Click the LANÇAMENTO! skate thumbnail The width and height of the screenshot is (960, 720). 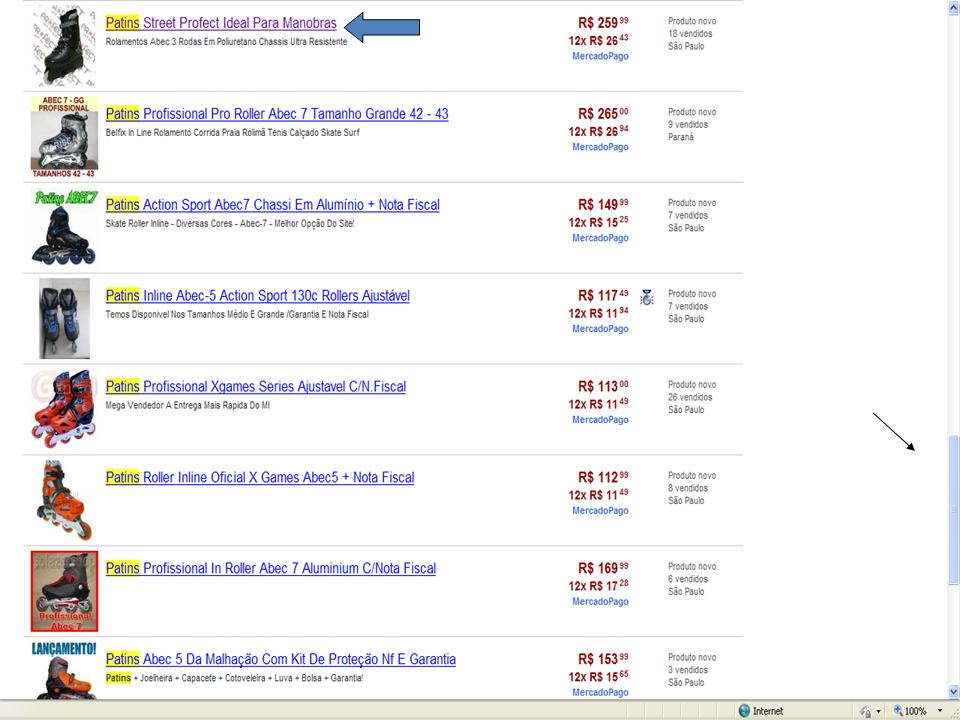point(64,670)
